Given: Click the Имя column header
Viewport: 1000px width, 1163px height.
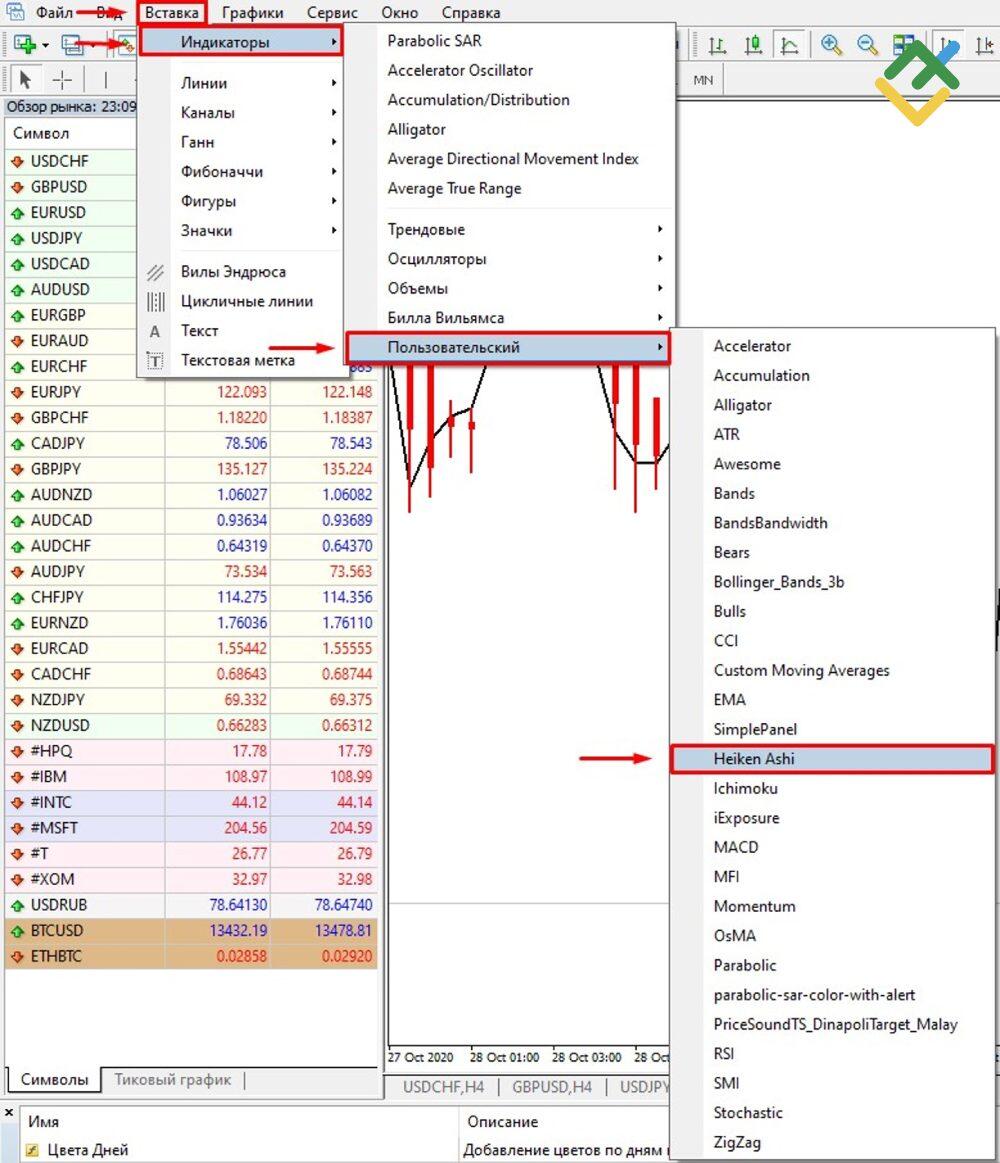Looking at the screenshot, I should click(44, 1122).
